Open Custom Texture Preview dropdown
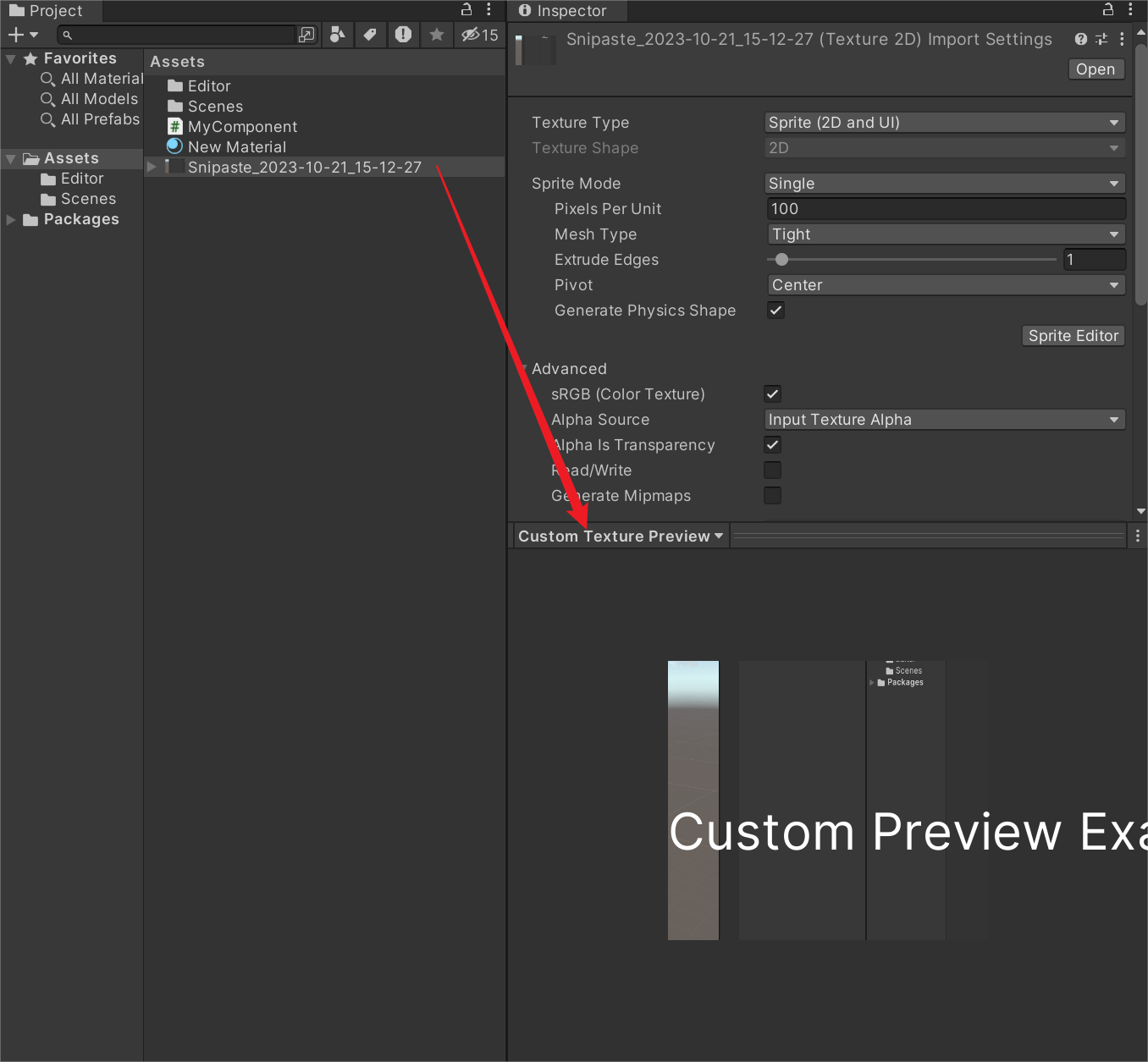 coord(621,536)
